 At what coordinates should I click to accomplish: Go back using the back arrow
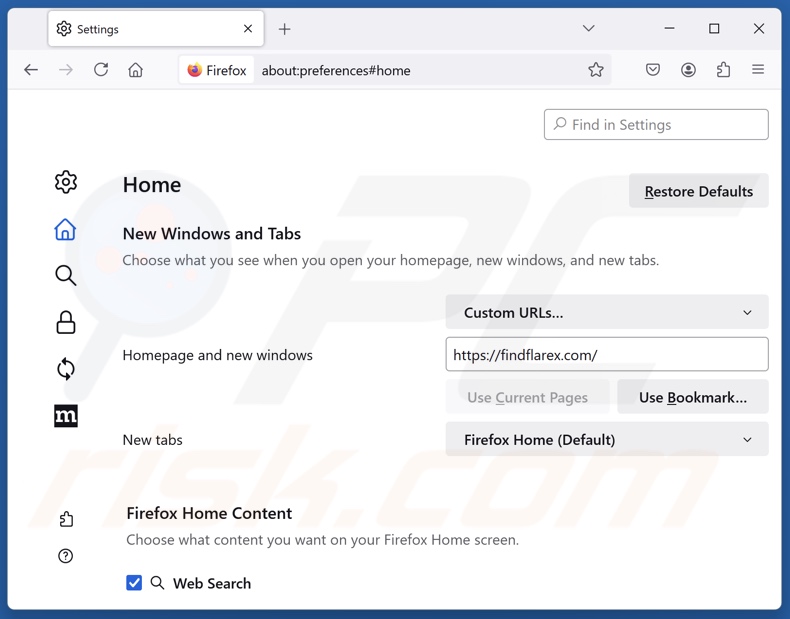(x=31, y=70)
